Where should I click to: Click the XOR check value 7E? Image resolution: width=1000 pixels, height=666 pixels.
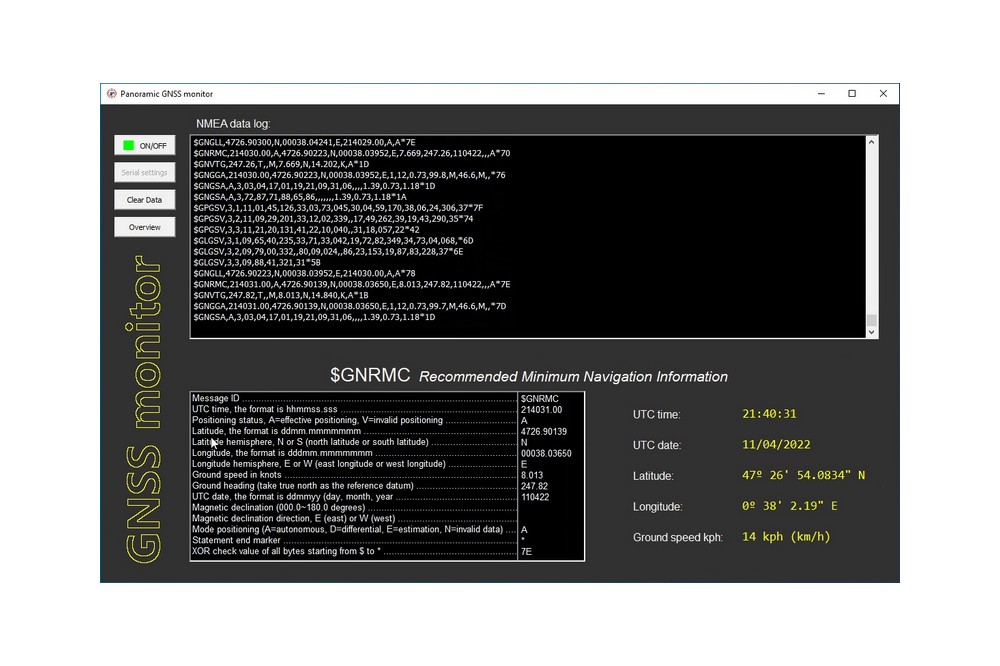pyautogui.click(x=526, y=551)
